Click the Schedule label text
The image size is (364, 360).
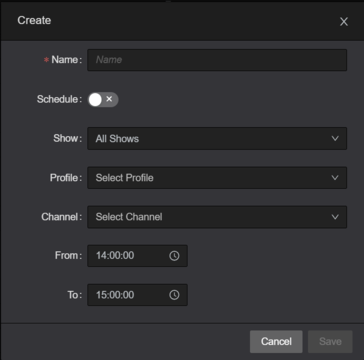tap(59, 99)
